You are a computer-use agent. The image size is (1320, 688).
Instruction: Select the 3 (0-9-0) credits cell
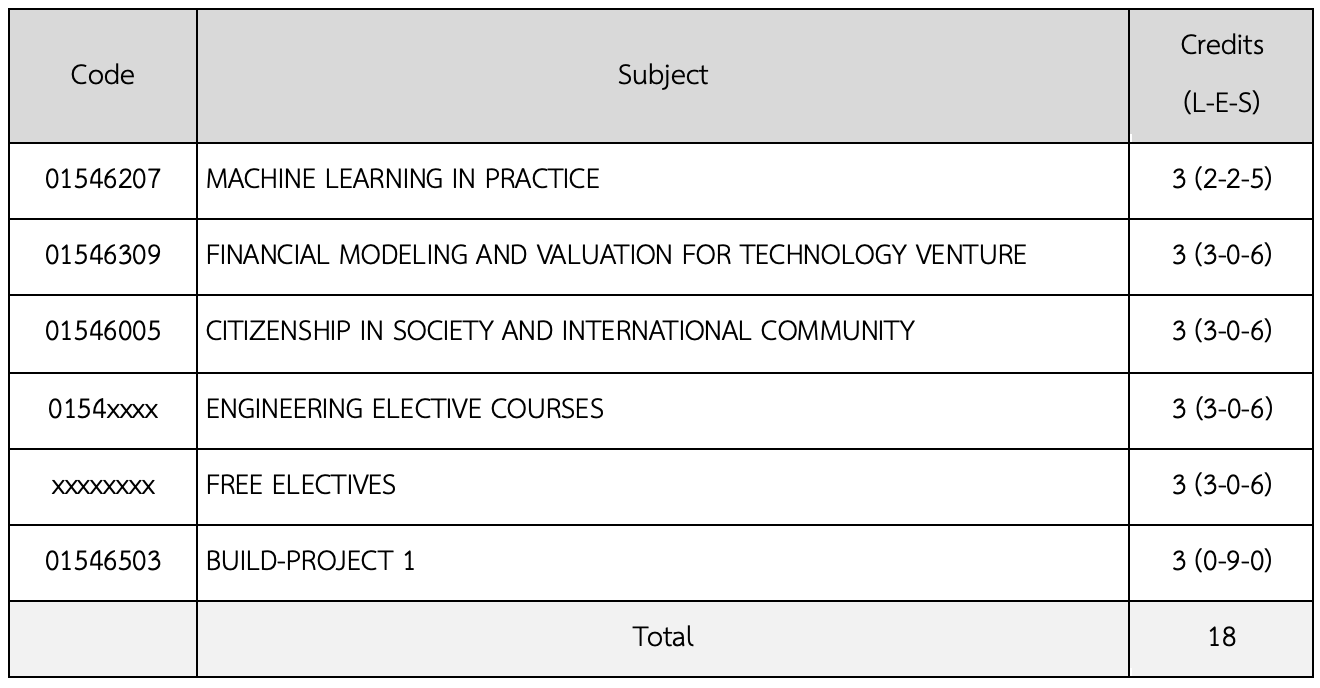pyautogui.click(x=1221, y=561)
